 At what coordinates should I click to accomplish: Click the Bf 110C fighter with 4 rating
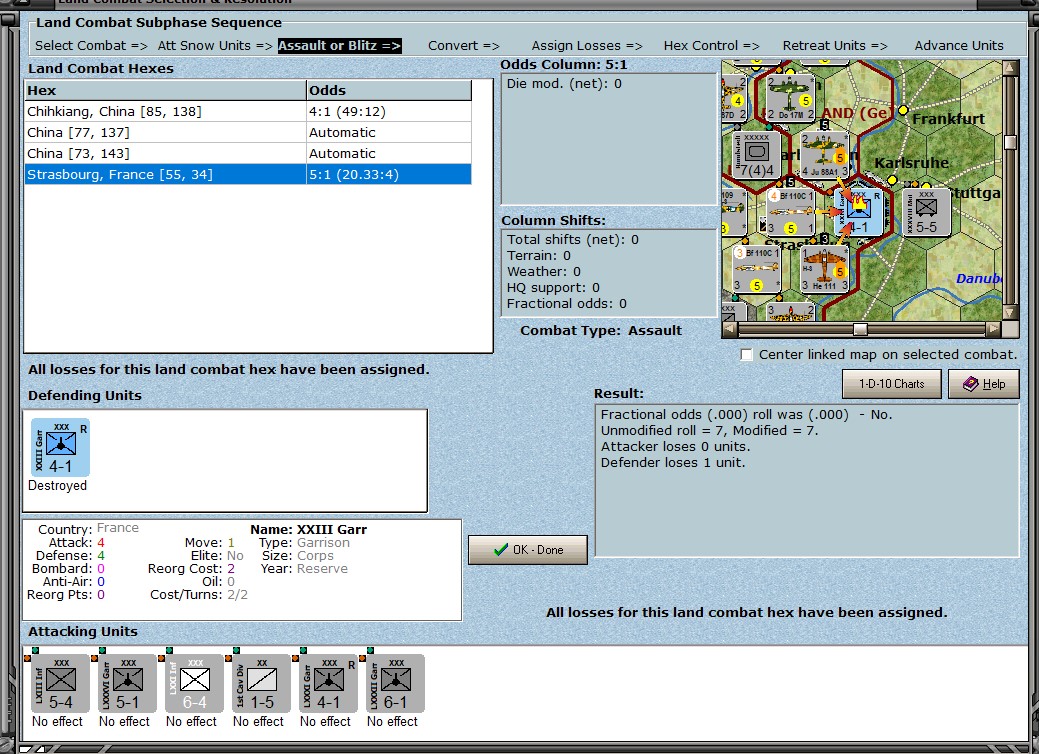tap(790, 211)
